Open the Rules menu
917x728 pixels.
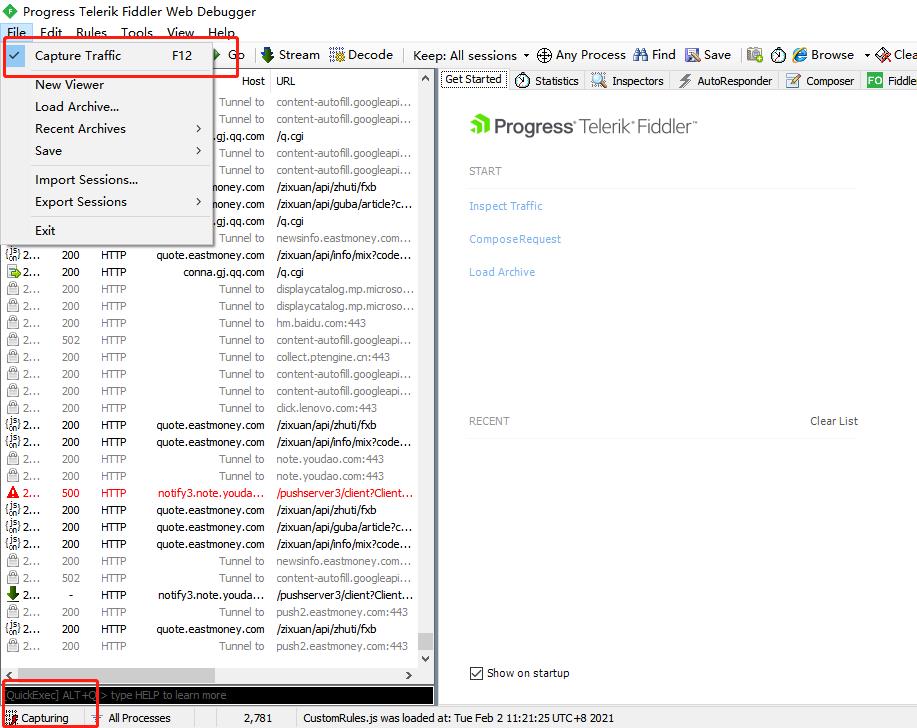[x=91, y=32]
